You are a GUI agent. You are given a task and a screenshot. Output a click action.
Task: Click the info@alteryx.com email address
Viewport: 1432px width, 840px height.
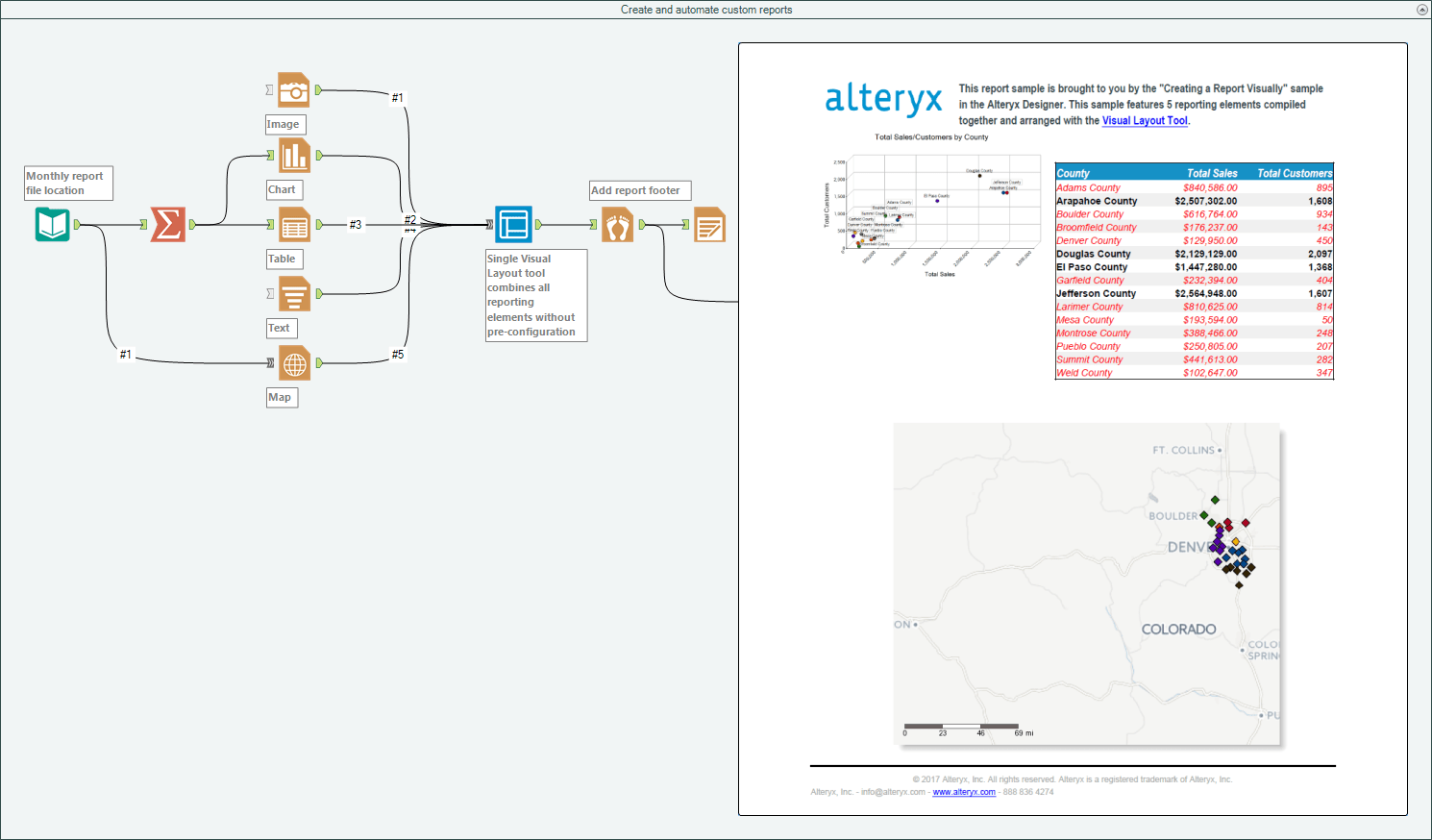(x=889, y=792)
